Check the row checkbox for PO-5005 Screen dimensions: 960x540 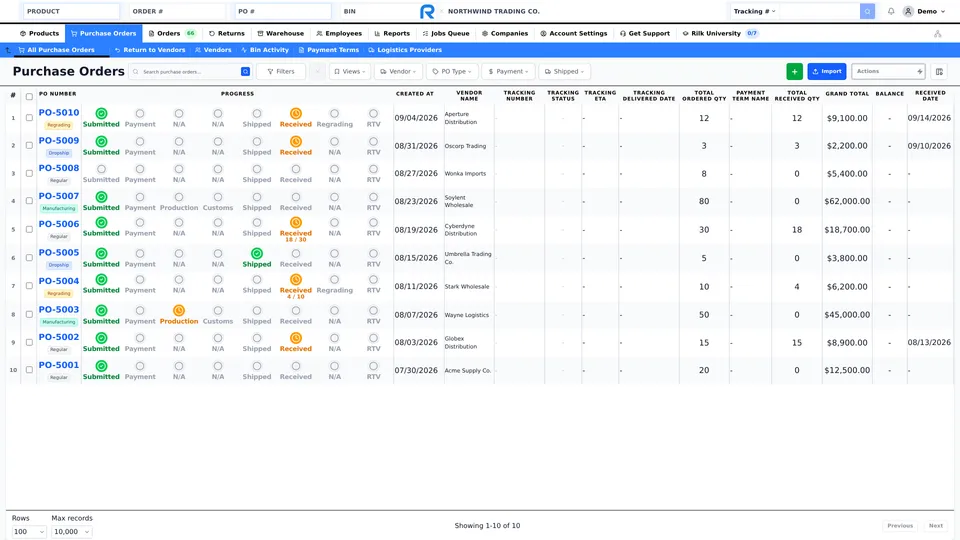click(x=29, y=258)
